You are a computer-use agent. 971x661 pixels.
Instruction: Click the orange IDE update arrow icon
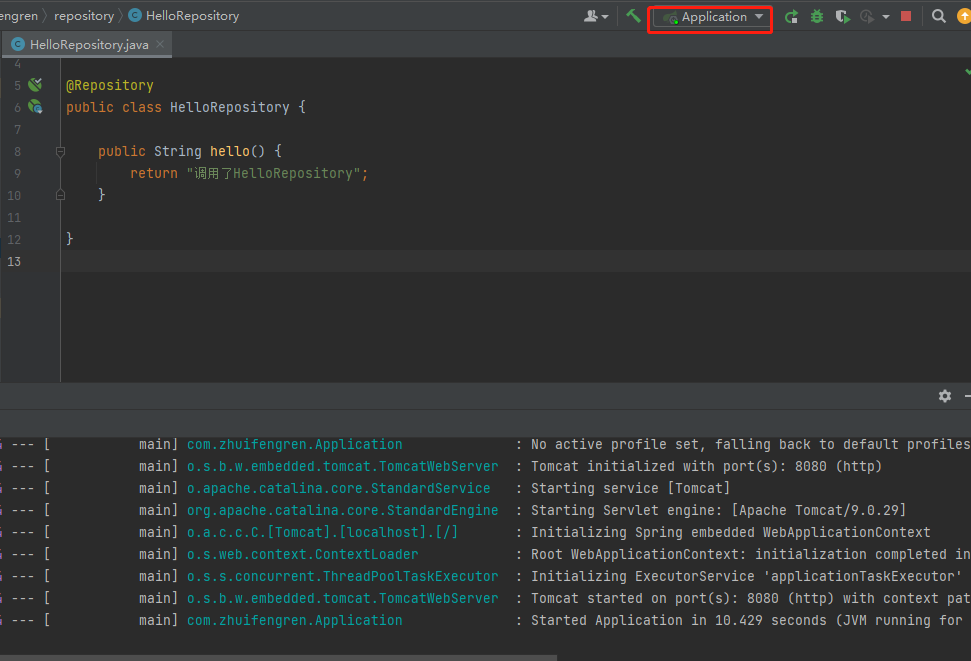[x=963, y=16]
